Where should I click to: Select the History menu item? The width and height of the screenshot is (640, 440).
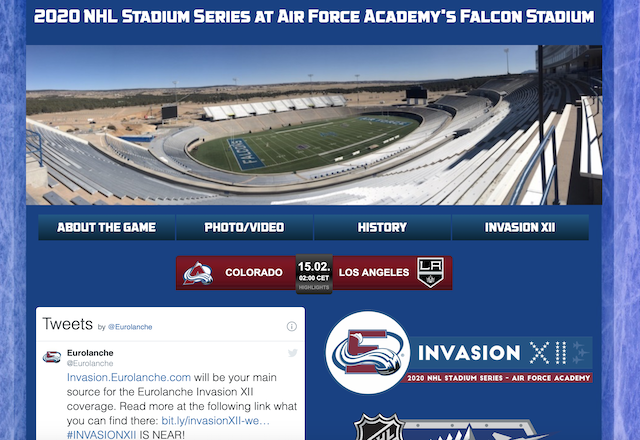pyautogui.click(x=382, y=227)
